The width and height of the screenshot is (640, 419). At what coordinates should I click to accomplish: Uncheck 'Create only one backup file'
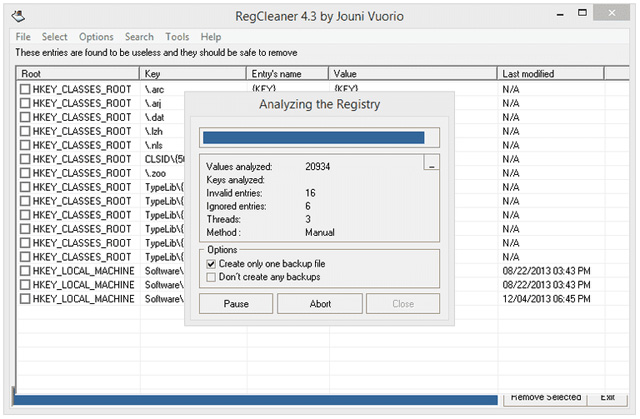[x=211, y=263]
